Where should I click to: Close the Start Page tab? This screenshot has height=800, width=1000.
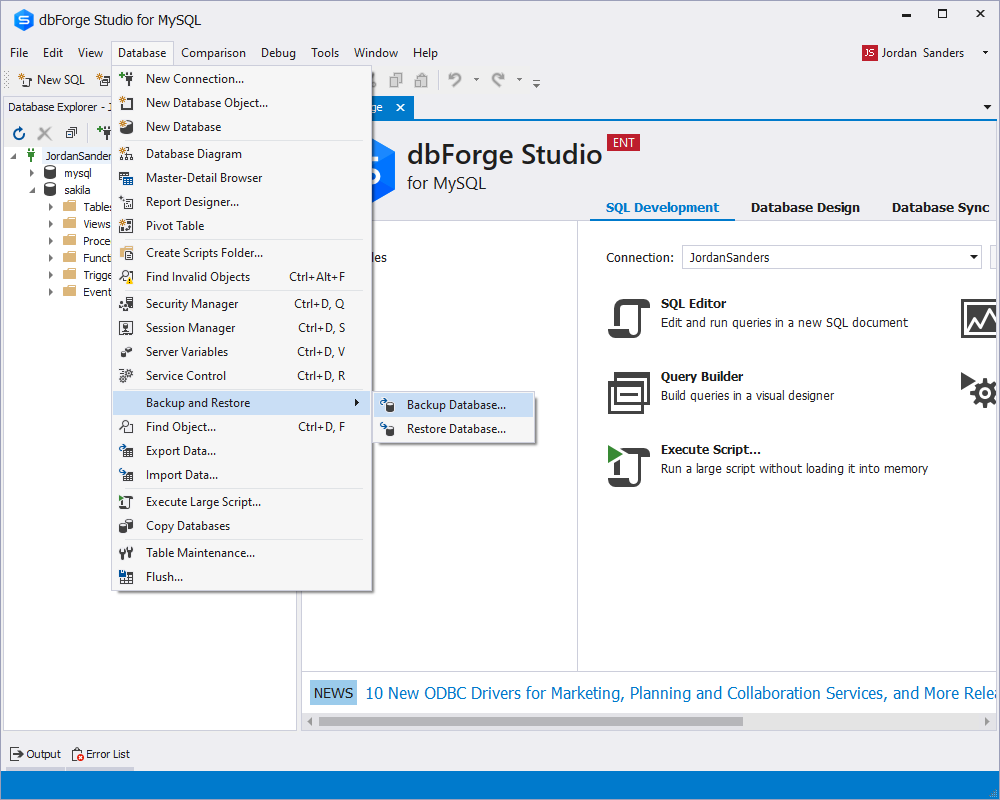[x=401, y=107]
